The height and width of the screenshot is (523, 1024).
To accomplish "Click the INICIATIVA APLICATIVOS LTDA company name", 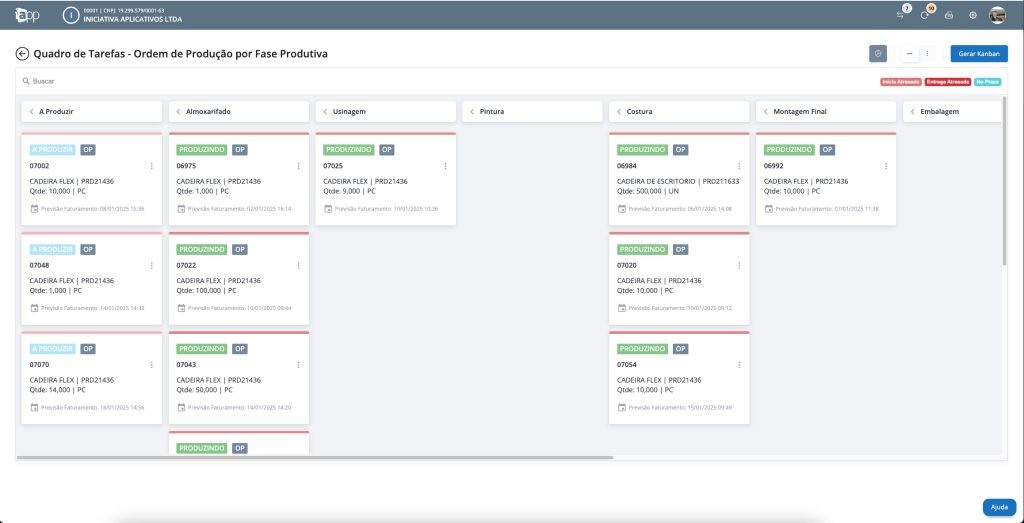I will click(x=133, y=20).
